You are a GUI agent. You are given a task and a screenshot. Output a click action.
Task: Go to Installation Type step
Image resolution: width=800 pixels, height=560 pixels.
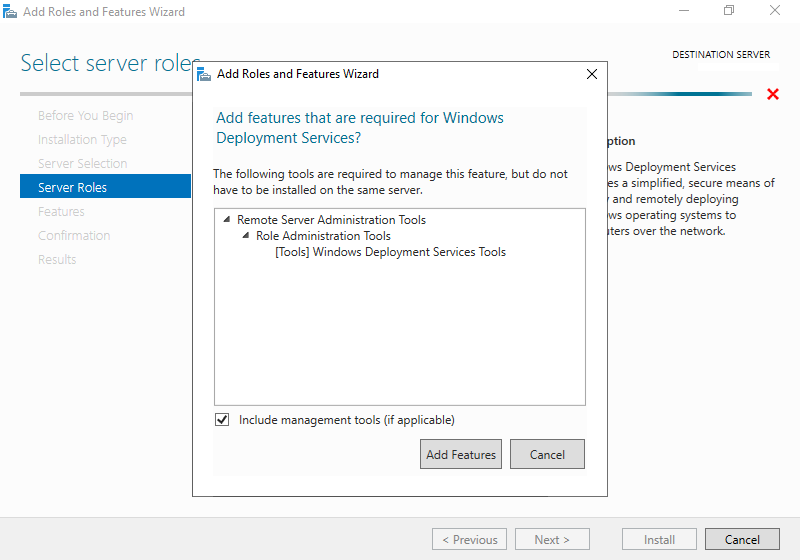82,140
